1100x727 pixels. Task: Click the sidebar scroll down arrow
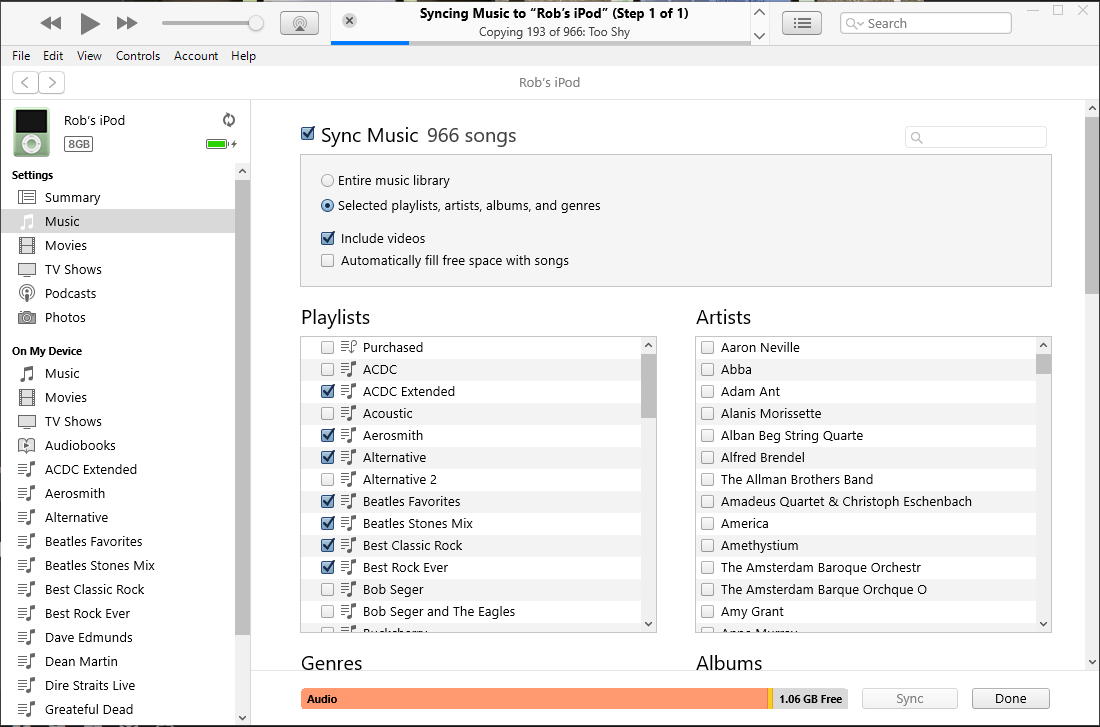pos(242,717)
